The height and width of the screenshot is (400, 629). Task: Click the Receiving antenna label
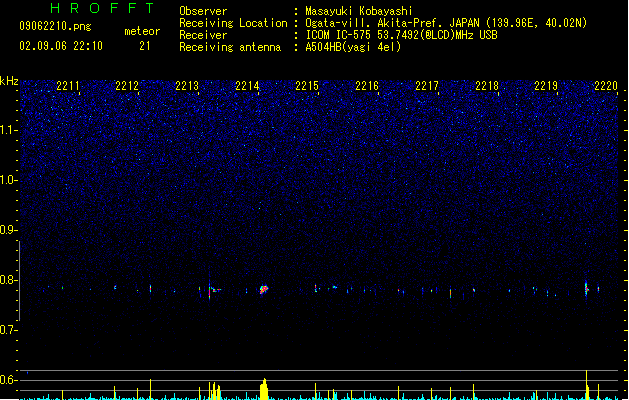click(230, 47)
